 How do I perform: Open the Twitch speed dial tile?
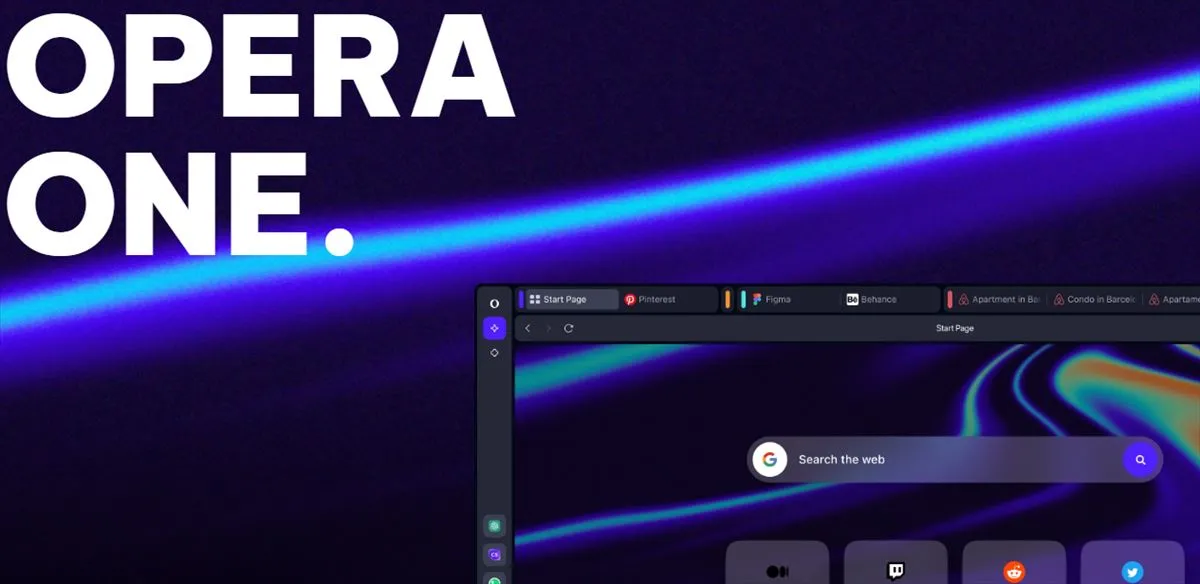click(896, 562)
